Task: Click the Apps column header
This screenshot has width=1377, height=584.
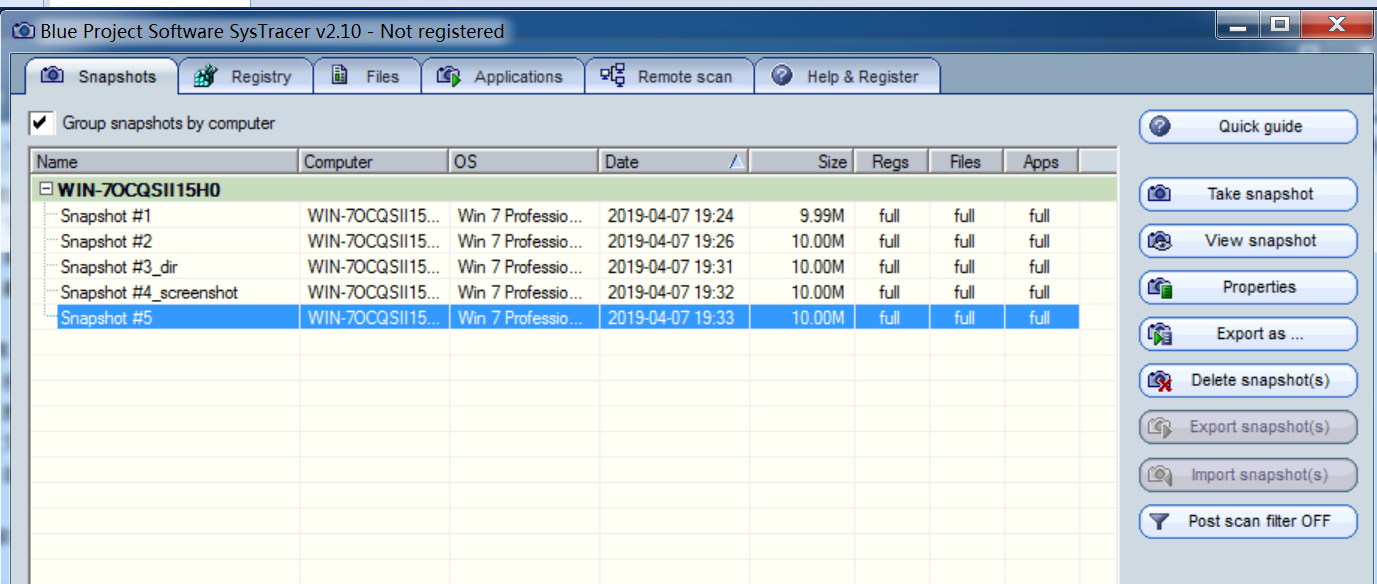Action: pyautogui.click(x=1040, y=162)
